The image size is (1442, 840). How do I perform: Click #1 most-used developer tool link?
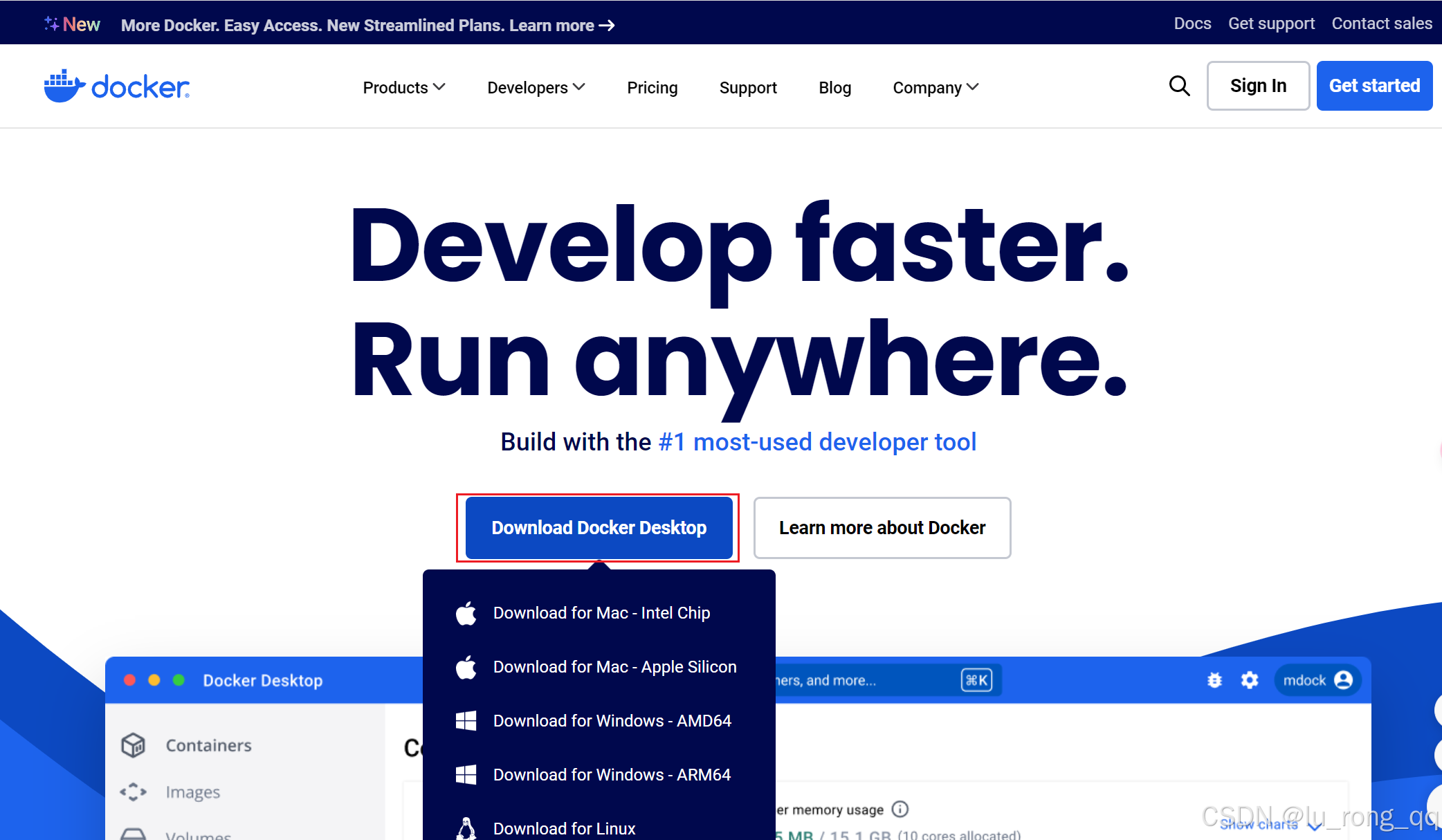(x=817, y=441)
